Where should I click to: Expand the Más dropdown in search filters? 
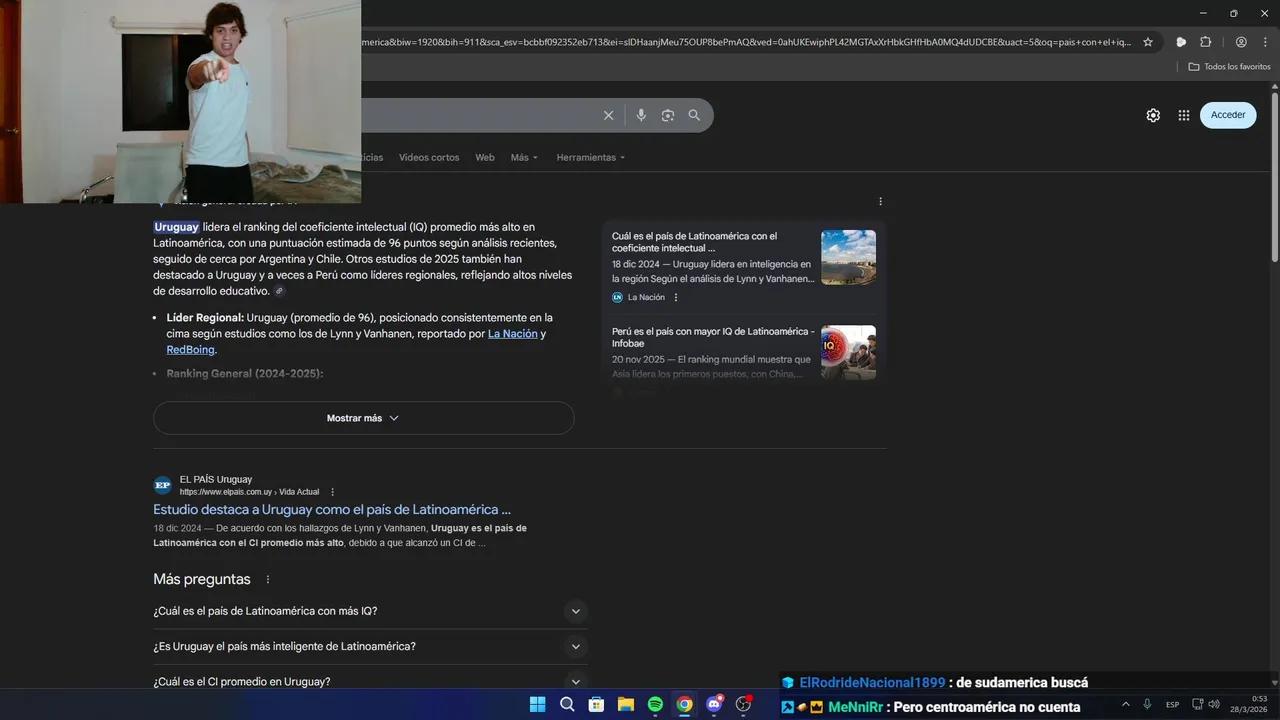523,157
